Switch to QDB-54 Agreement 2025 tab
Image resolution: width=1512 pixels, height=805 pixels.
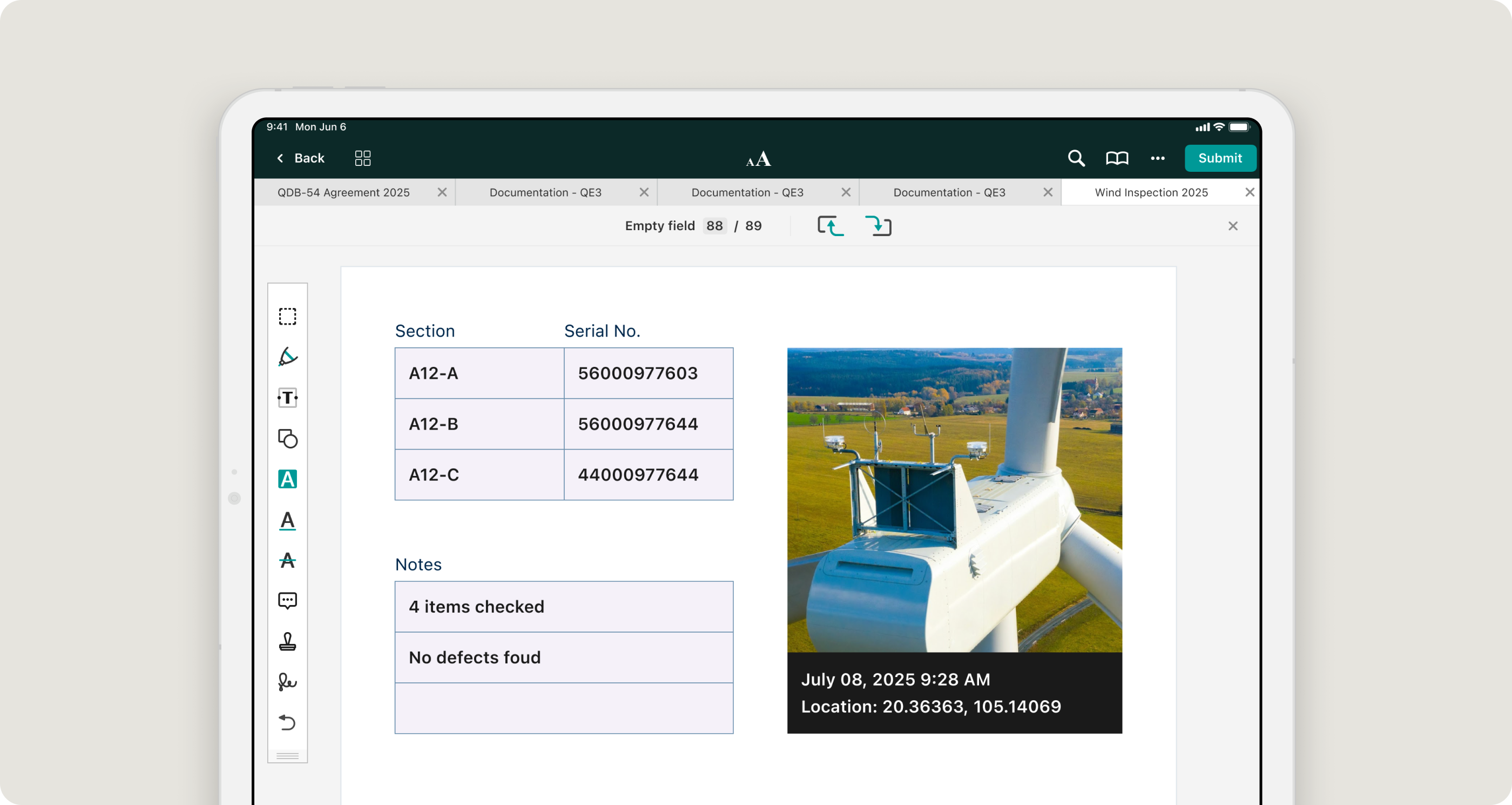(343, 192)
